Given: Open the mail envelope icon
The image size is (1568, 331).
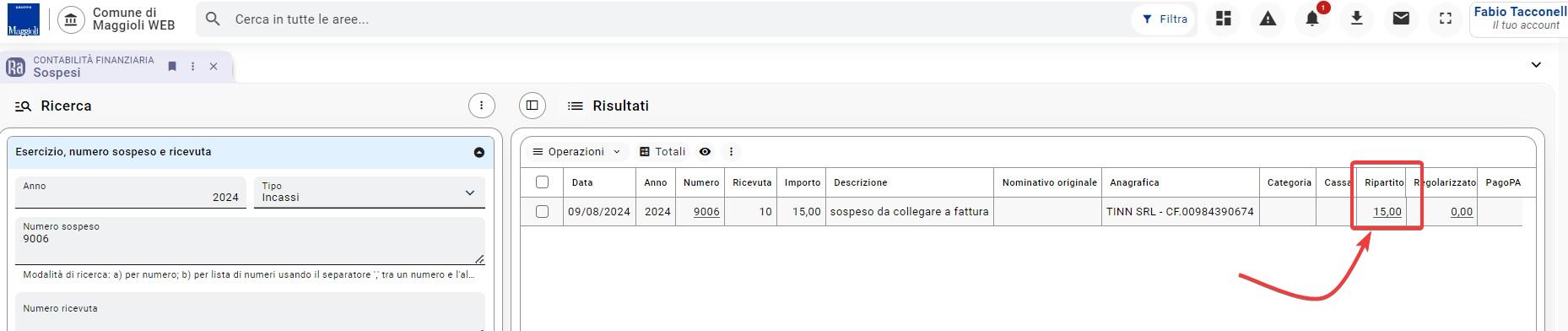Looking at the screenshot, I should (x=1401, y=19).
